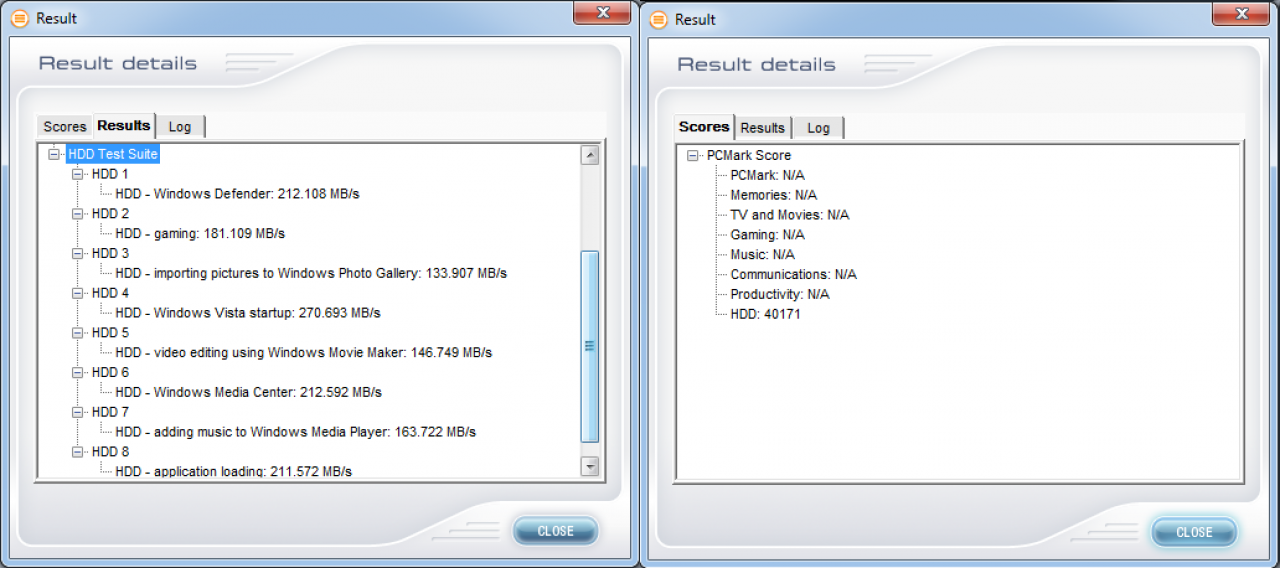This screenshot has width=1280, height=568.
Task: Click CLOSE button in the left Result window
Action: coord(555,531)
